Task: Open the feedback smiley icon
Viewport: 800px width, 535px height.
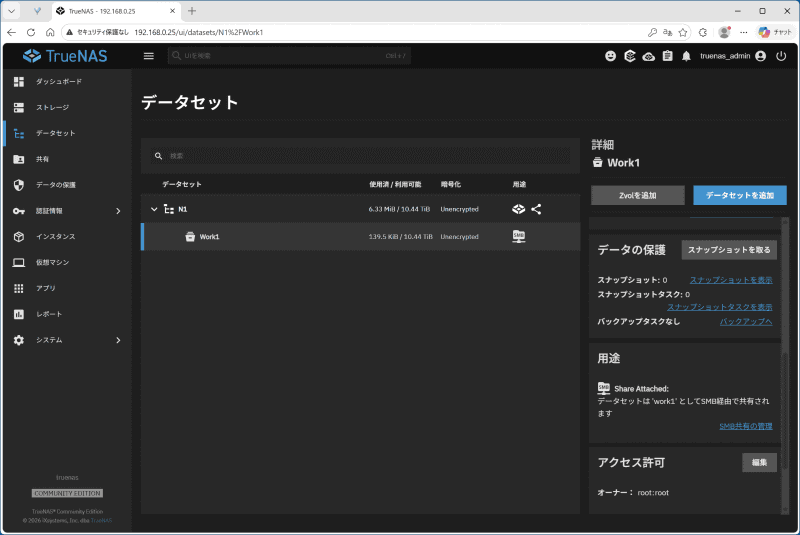Action: 610,56
